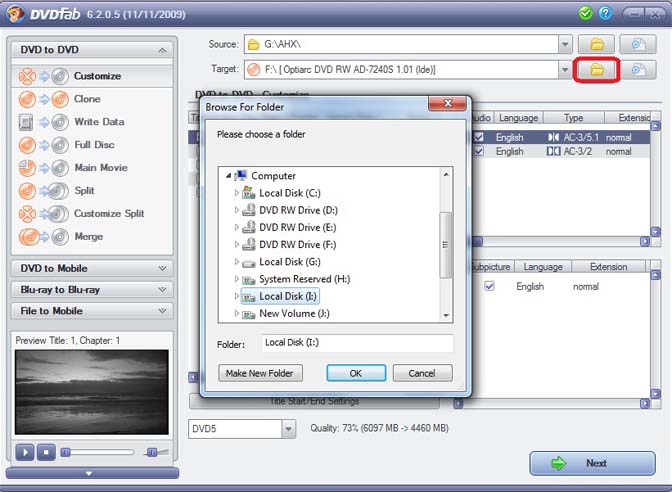Click target disc image icon button

tap(638, 69)
